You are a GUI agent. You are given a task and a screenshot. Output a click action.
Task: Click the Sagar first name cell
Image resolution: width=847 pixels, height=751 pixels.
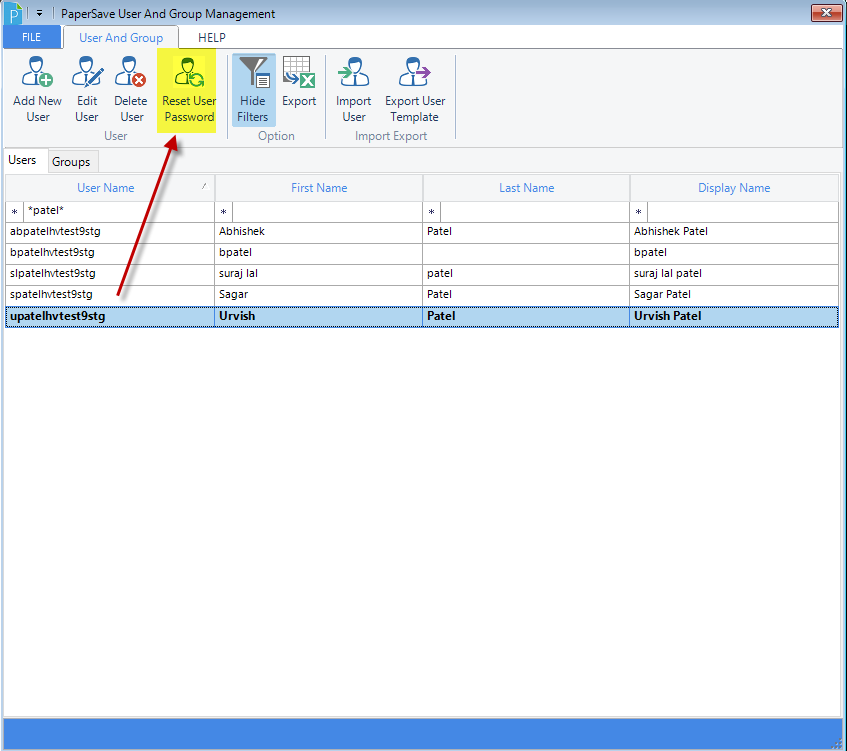(x=319, y=296)
